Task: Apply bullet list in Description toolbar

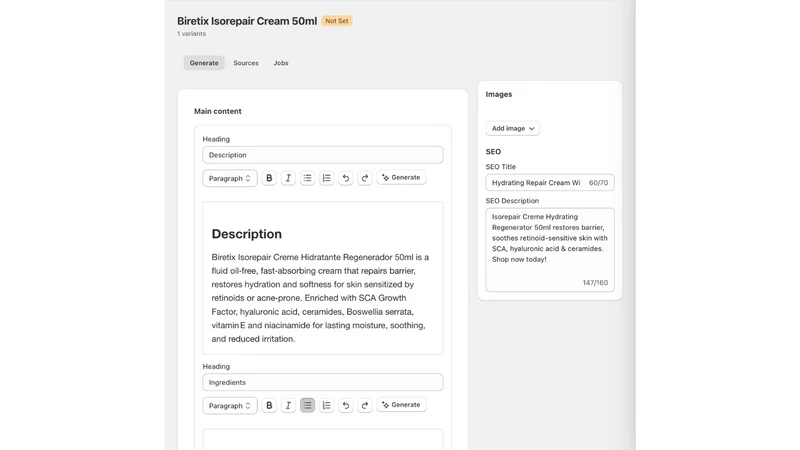Action: click(x=307, y=178)
